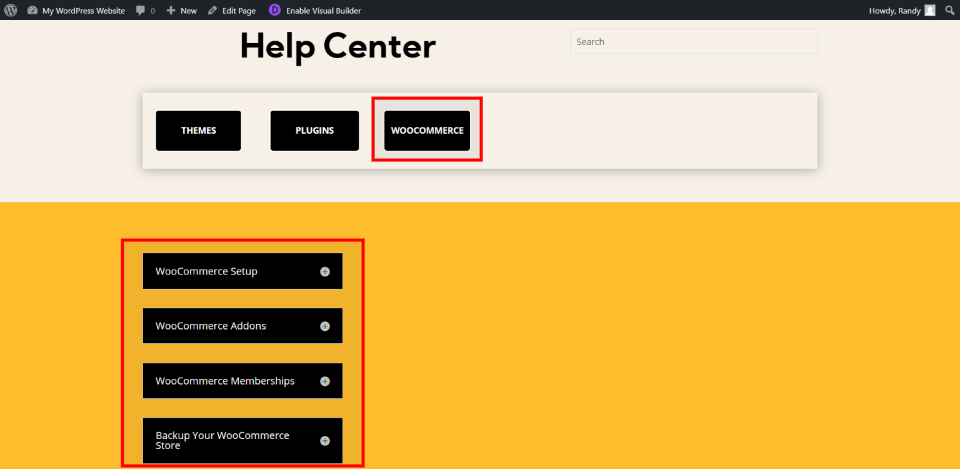Click Enable Visual Builder link
This screenshot has height=469, width=960.
tap(323, 11)
